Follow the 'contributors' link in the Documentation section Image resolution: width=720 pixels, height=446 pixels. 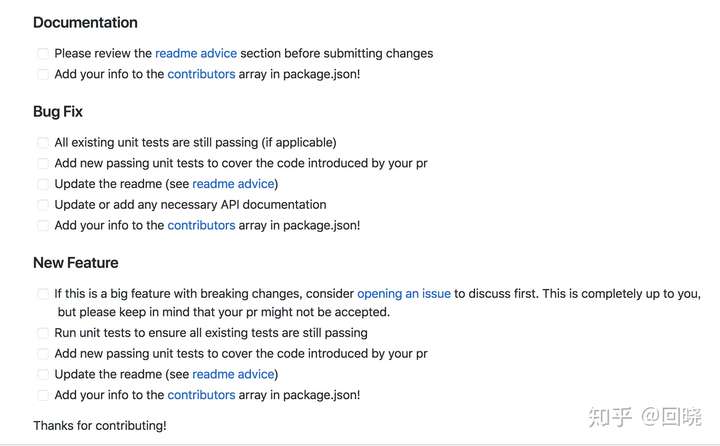pos(201,74)
